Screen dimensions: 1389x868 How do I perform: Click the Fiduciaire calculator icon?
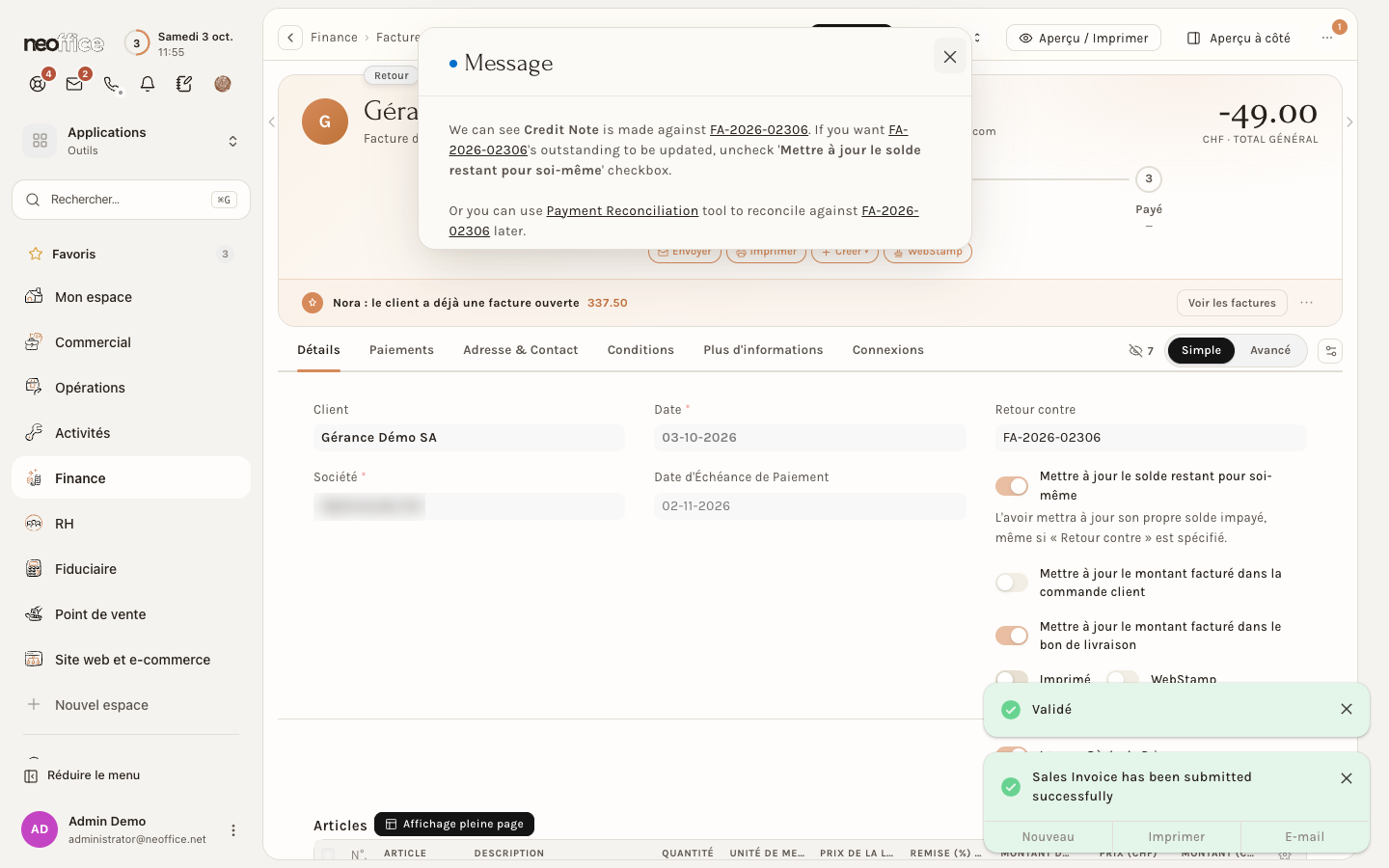pyautogui.click(x=34, y=568)
